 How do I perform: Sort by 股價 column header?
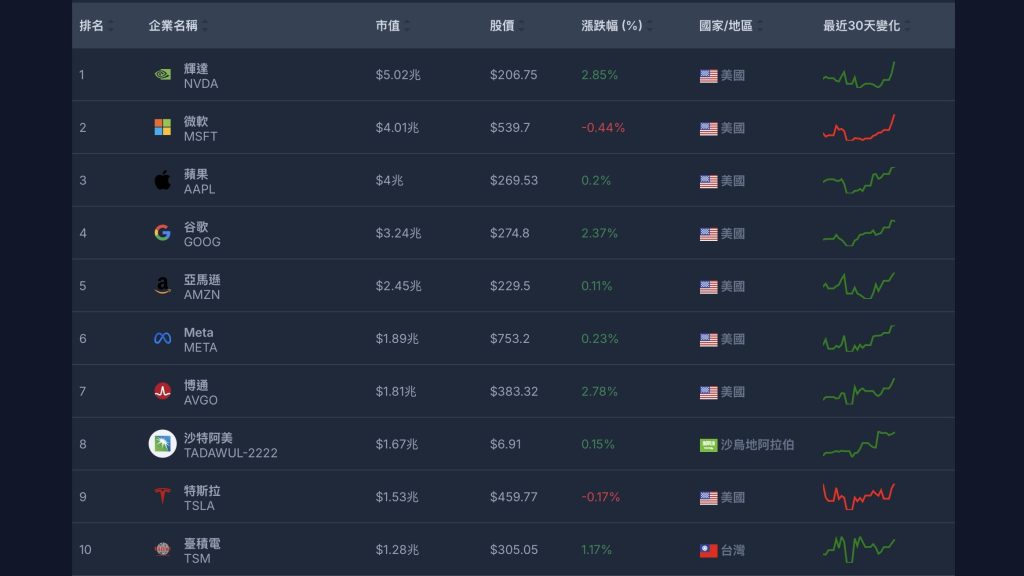coord(502,25)
